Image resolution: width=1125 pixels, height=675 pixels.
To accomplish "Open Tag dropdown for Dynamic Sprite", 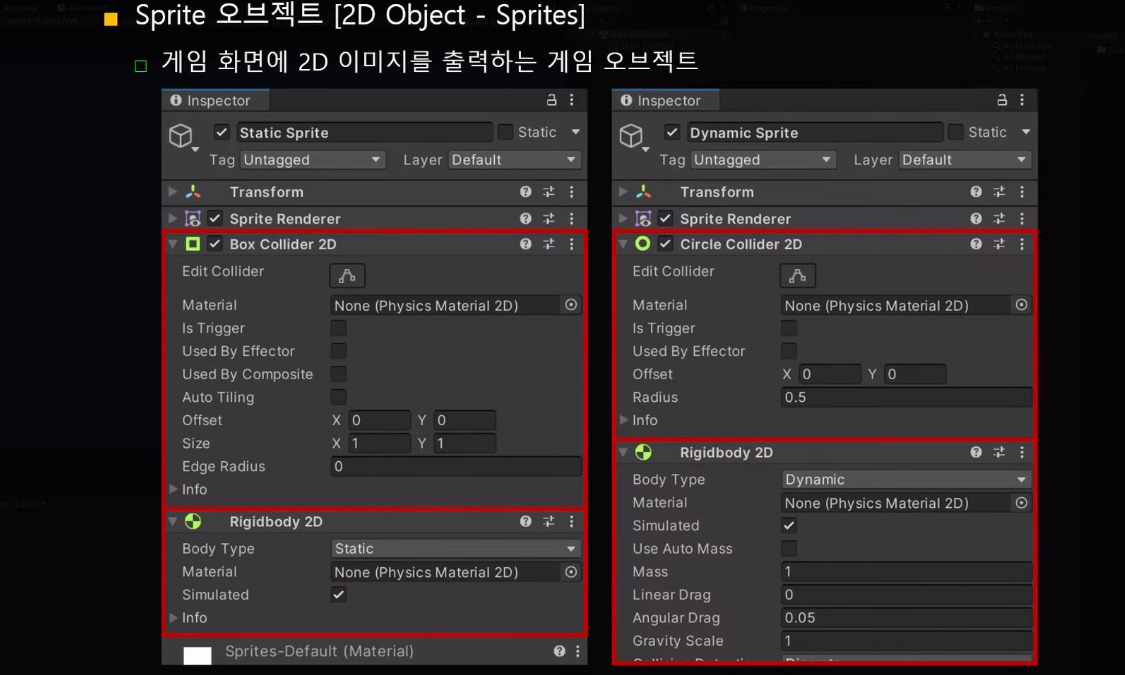I will click(x=763, y=160).
